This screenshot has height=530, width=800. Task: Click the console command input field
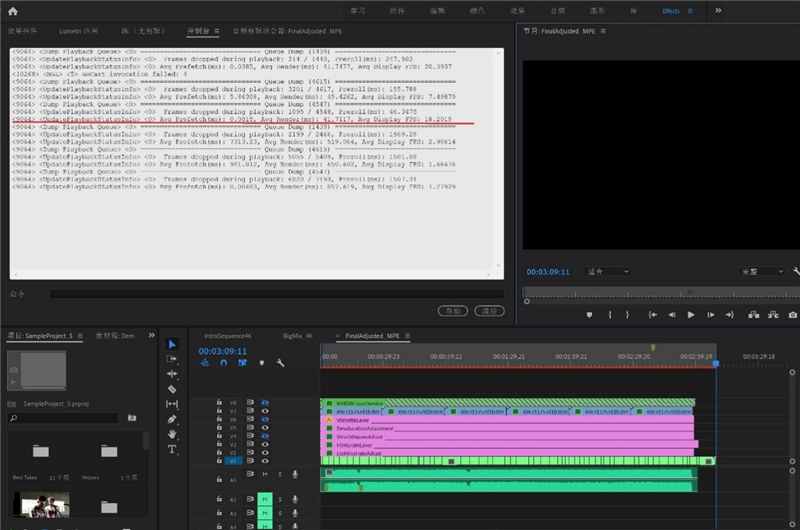point(277,294)
